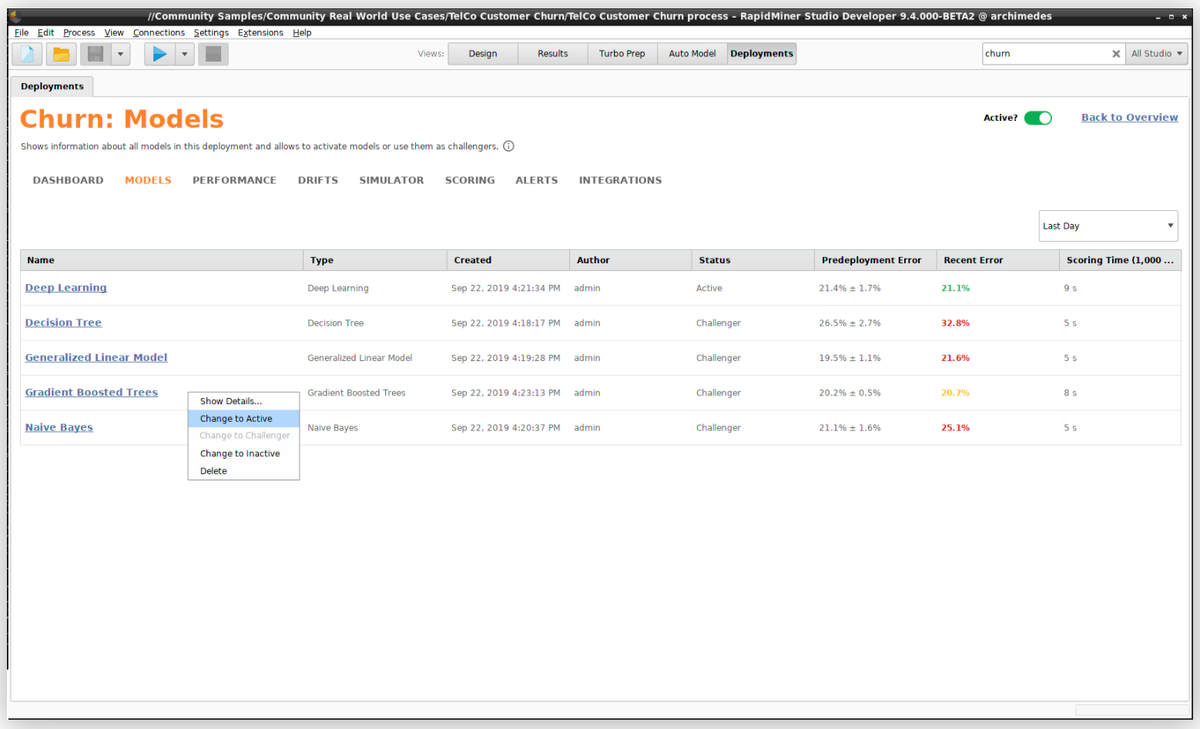Create a new process with toolbar icon
Screen dimensions: 1200x729
(27, 54)
